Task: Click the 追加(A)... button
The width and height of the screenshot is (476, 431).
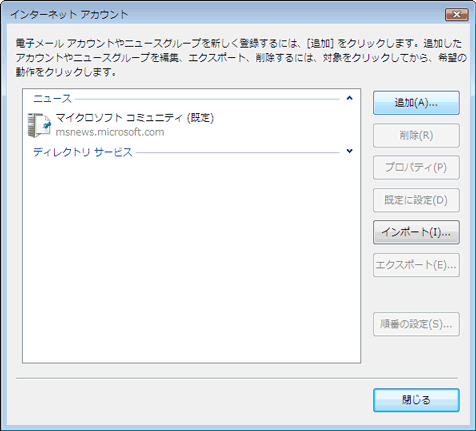Action: coord(416,103)
